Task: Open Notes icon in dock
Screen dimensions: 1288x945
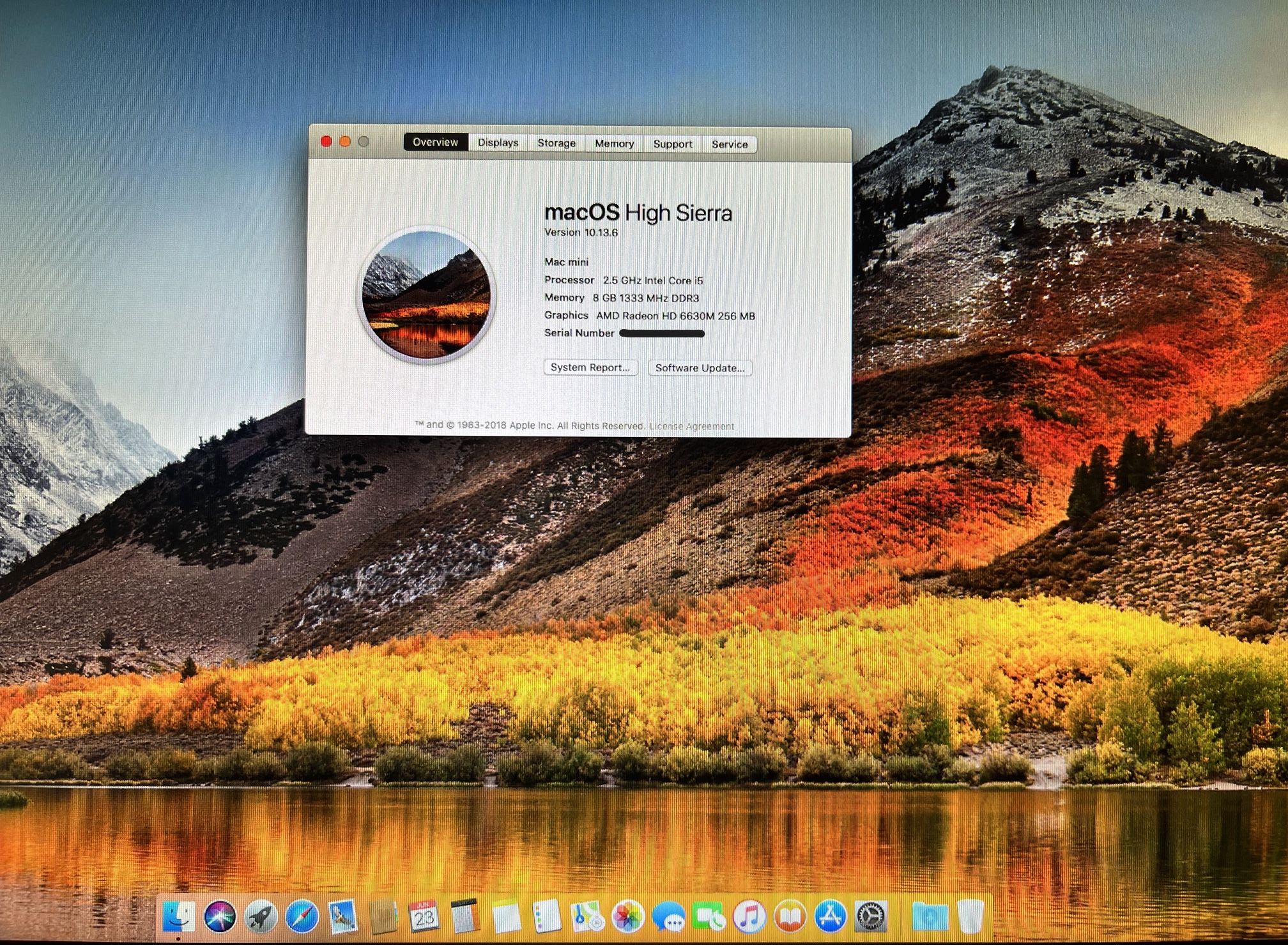Action: pos(506,917)
